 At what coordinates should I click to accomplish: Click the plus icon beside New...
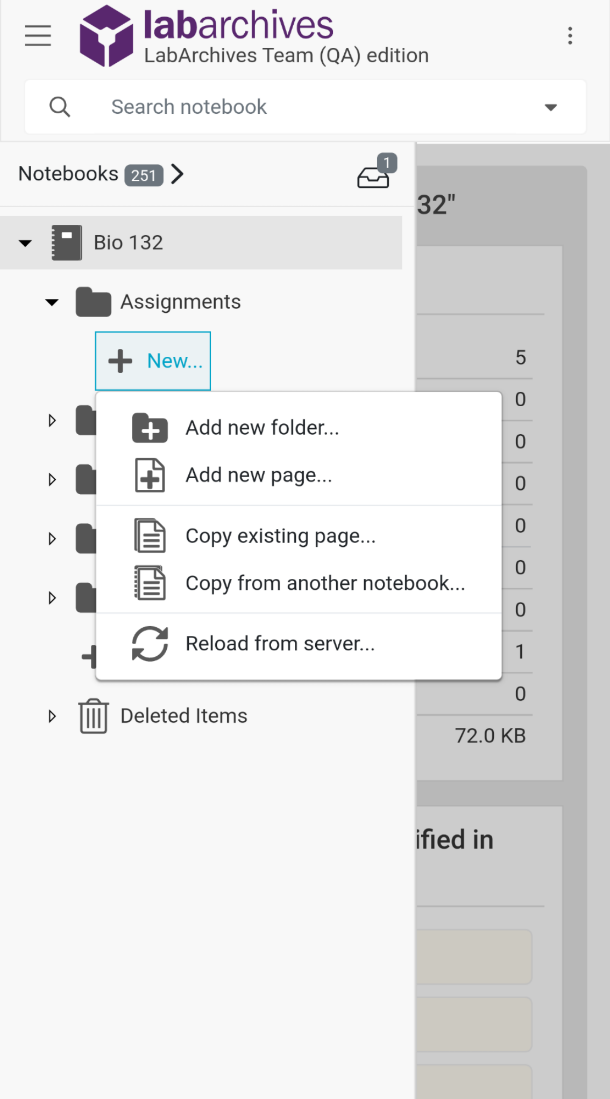(x=120, y=361)
